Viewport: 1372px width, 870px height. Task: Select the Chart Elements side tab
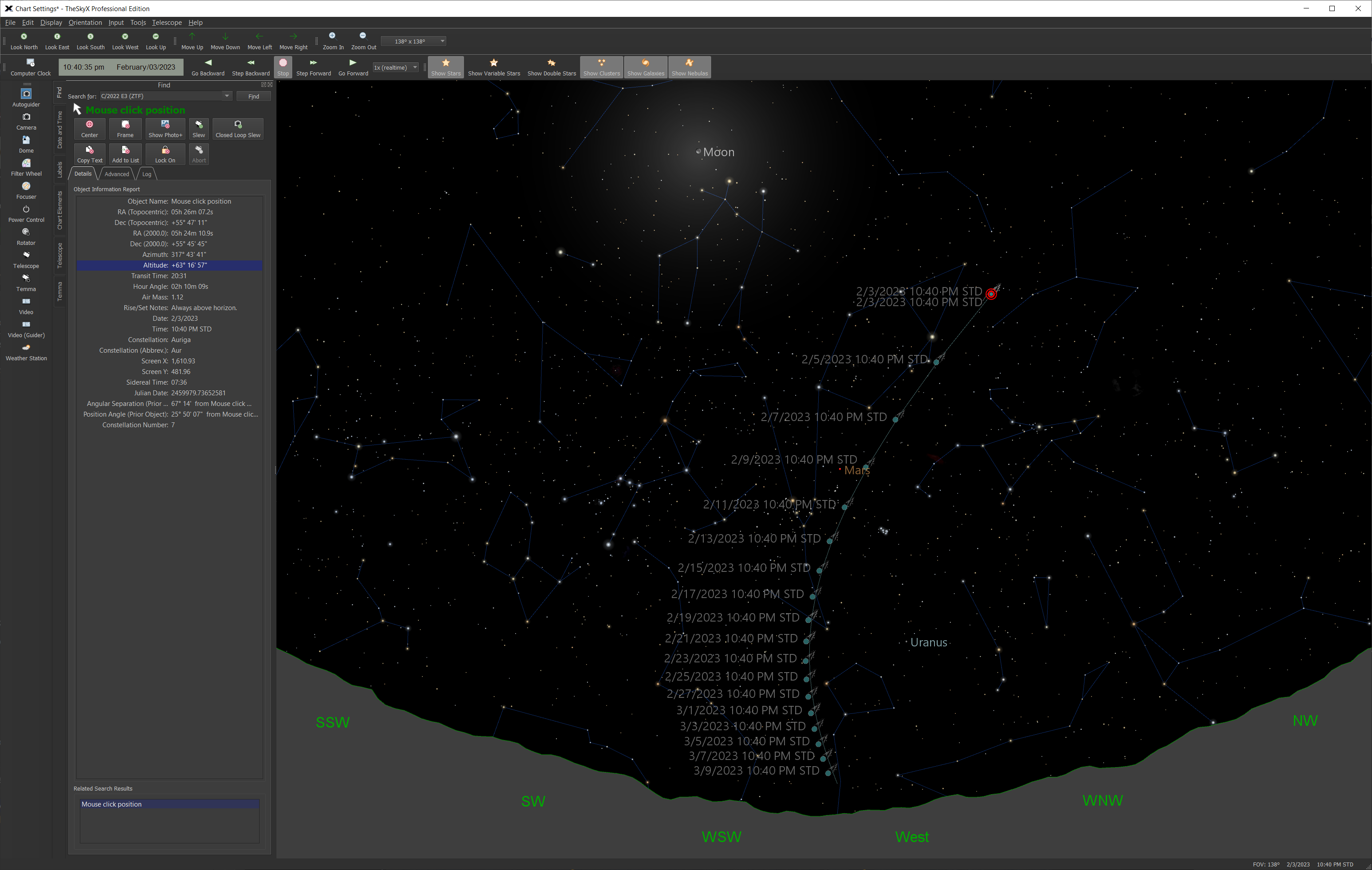coord(60,210)
